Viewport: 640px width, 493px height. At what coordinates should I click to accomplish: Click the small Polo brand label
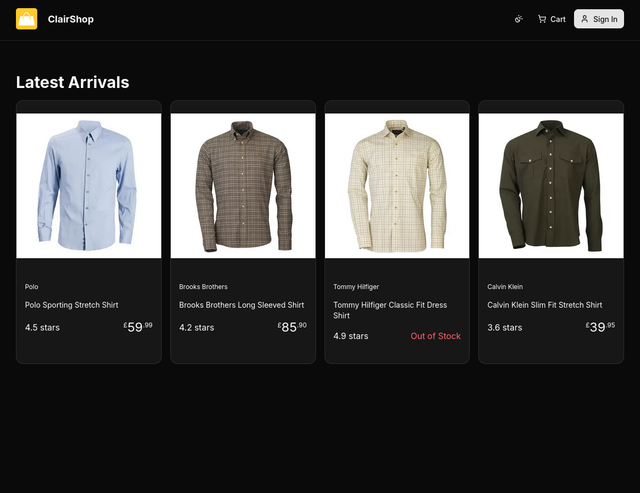coord(31,286)
